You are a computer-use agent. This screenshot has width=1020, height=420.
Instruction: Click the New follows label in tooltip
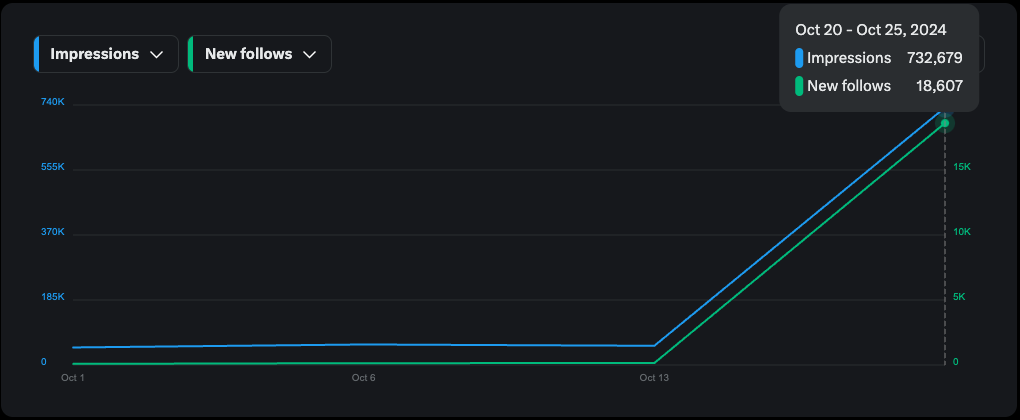pos(849,86)
